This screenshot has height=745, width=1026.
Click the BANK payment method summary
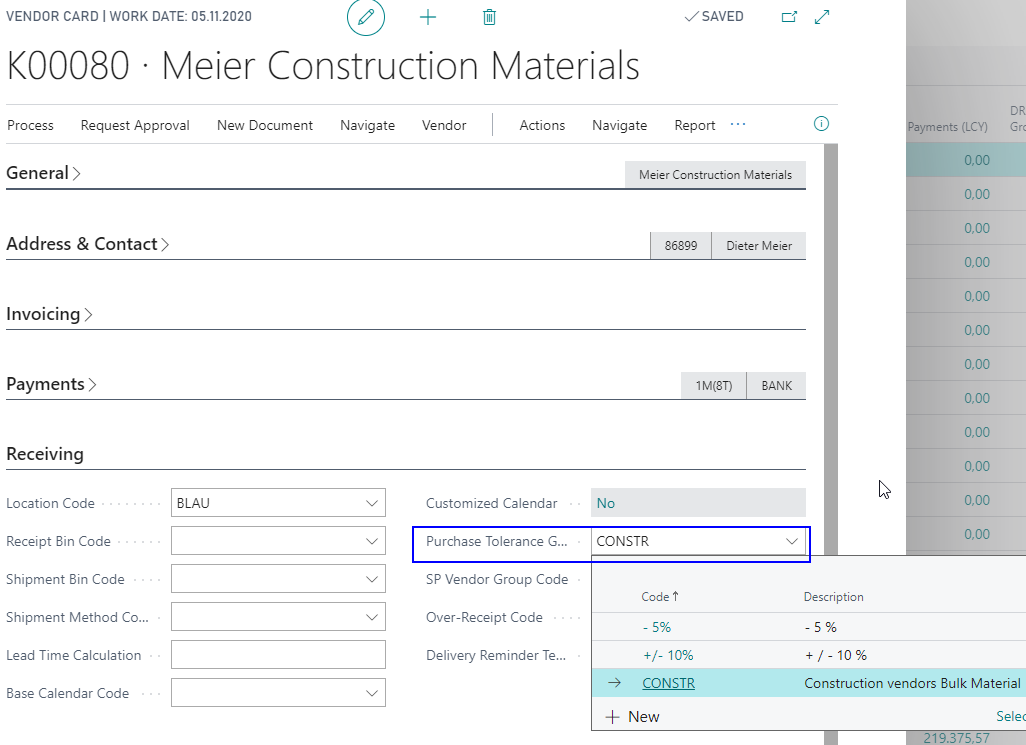click(777, 386)
